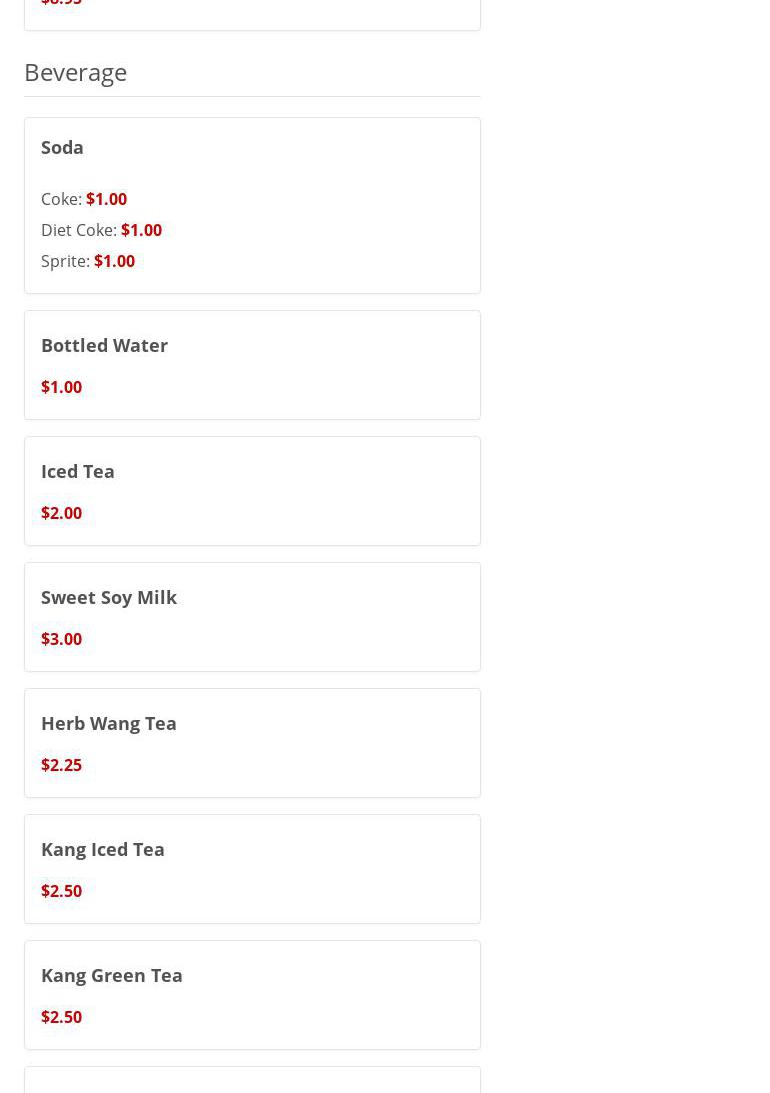770x1093 pixels.
Task: Click the $1.00 price beside Sprite
Action: click(114, 261)
